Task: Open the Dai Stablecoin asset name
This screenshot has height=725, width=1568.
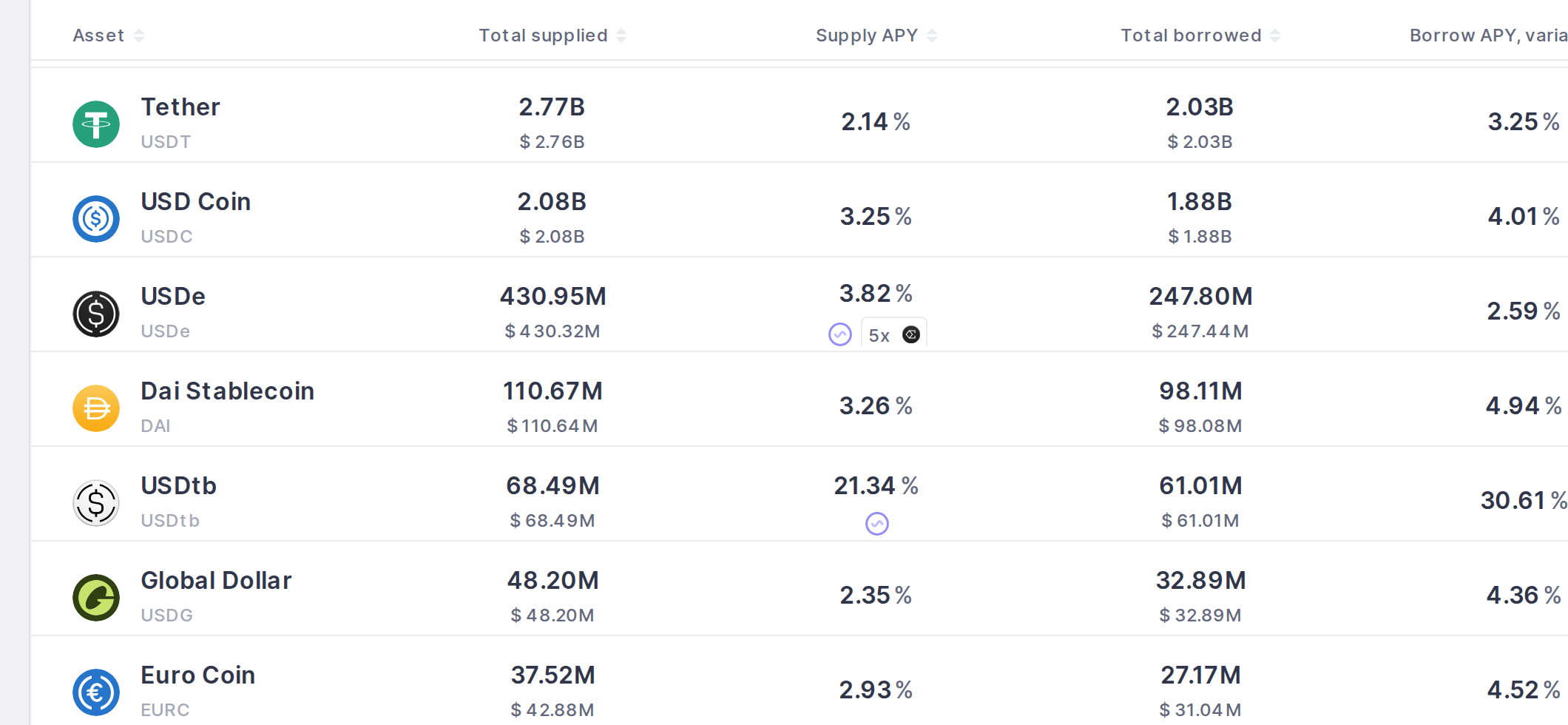Action: [228, 391]
